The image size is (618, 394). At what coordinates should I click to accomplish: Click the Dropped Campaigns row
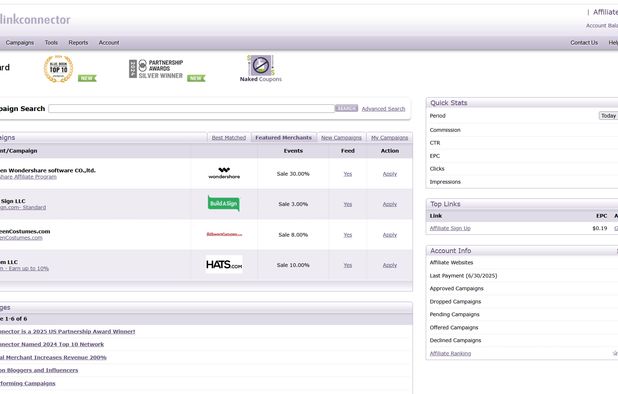522,301
